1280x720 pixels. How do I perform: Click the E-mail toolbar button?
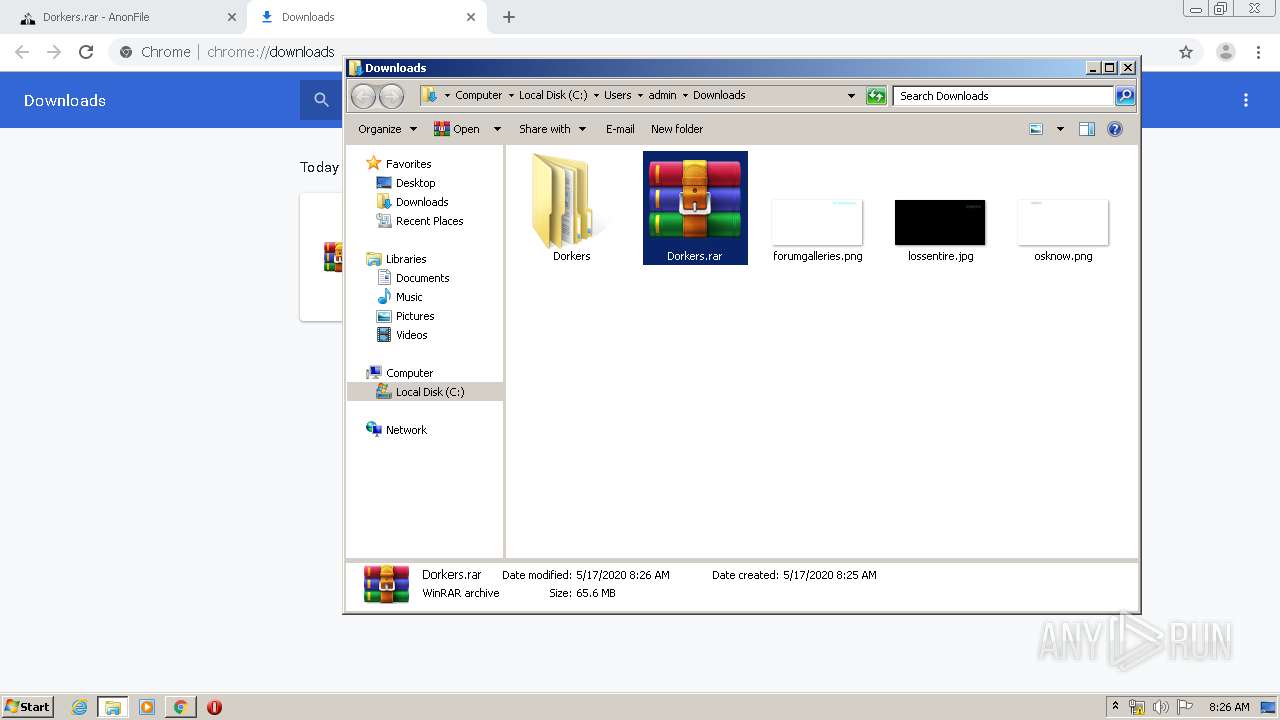click(x=620, y=129)
